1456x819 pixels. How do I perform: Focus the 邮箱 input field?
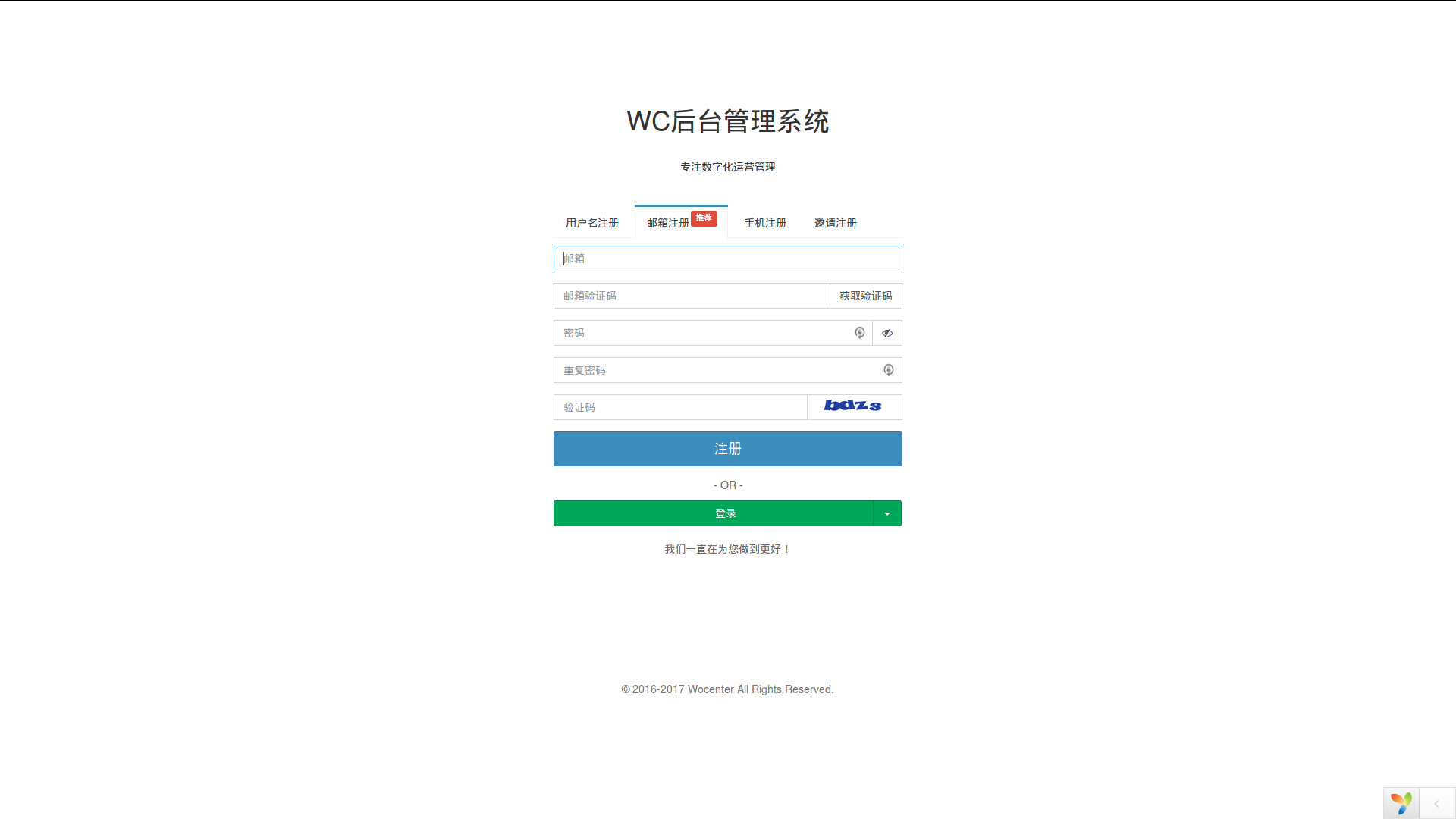pos(726,259)
